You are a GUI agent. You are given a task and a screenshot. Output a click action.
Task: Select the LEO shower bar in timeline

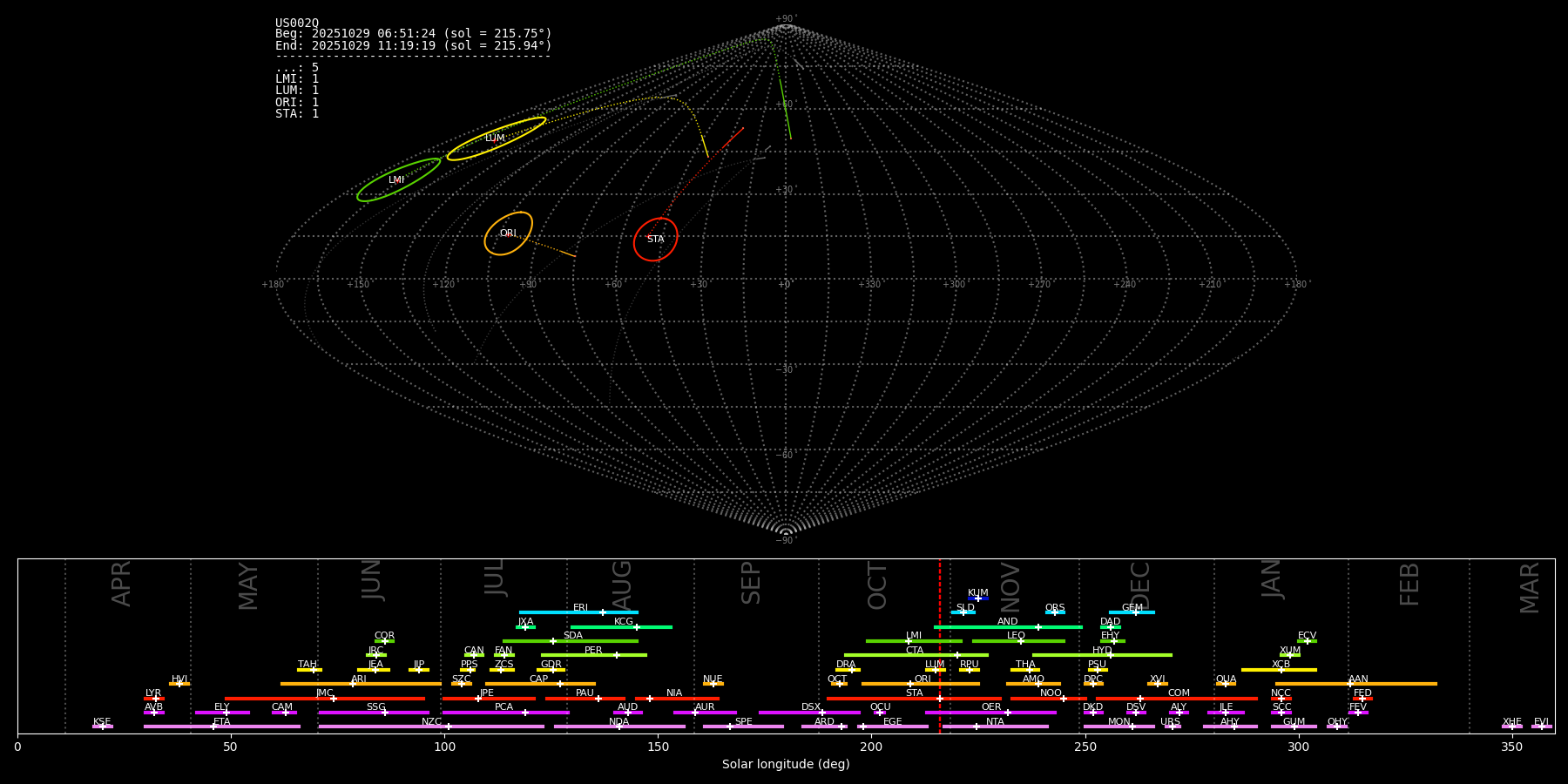[1017, 641]
